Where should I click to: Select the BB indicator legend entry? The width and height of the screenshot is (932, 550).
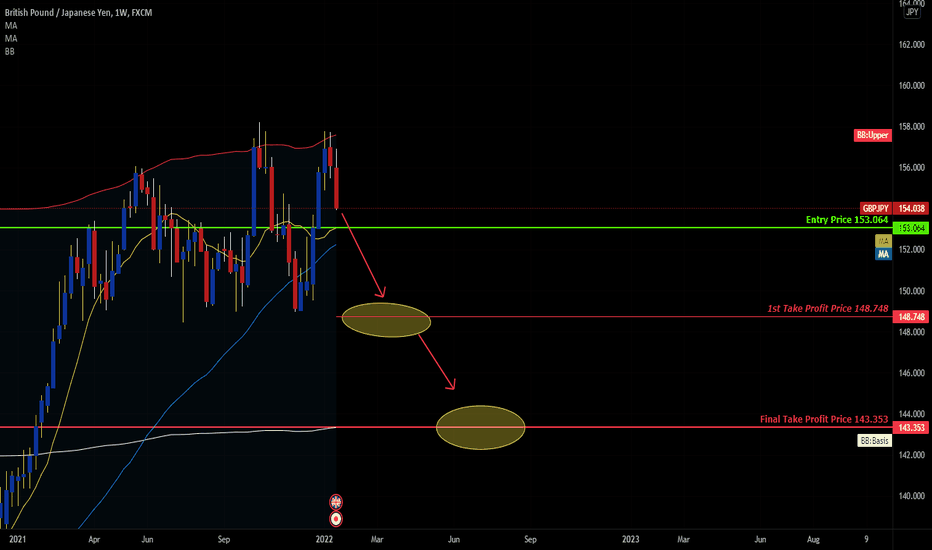pos(10,52)
